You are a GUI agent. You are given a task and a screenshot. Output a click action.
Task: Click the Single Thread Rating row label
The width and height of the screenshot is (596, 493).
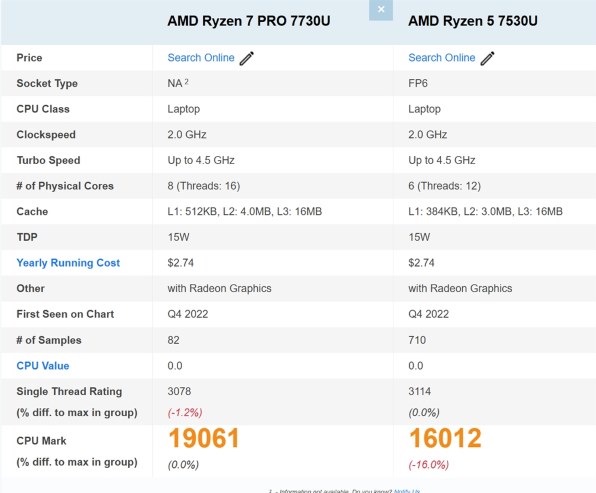click(x=69, y=392)
